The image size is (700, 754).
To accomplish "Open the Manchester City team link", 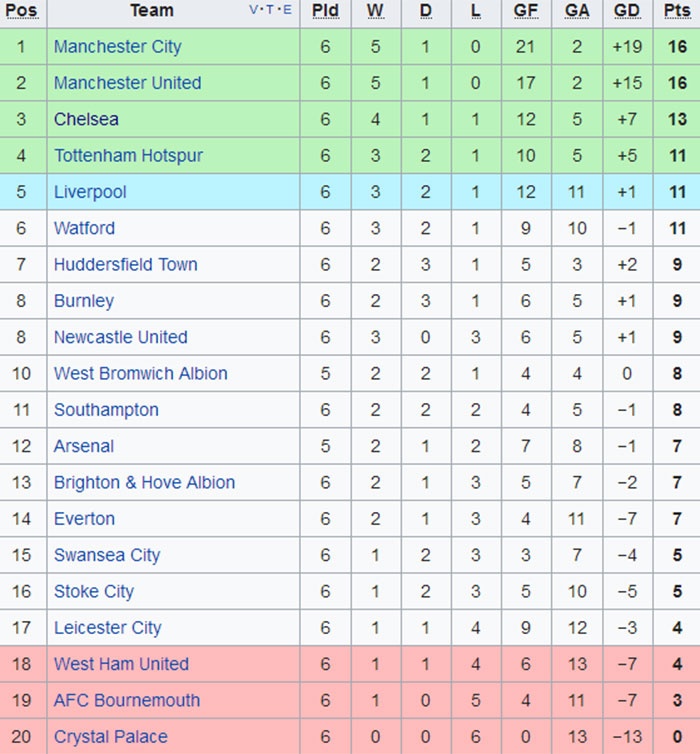I will 117,47.
